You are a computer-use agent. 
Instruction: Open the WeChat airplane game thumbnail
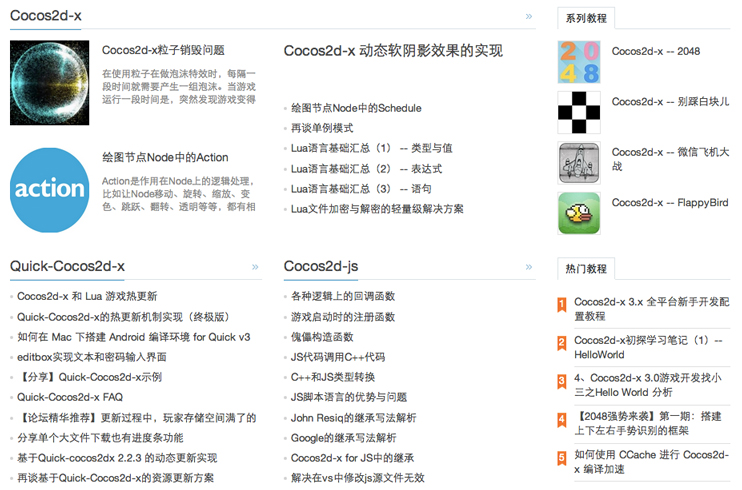click(579, 163)
